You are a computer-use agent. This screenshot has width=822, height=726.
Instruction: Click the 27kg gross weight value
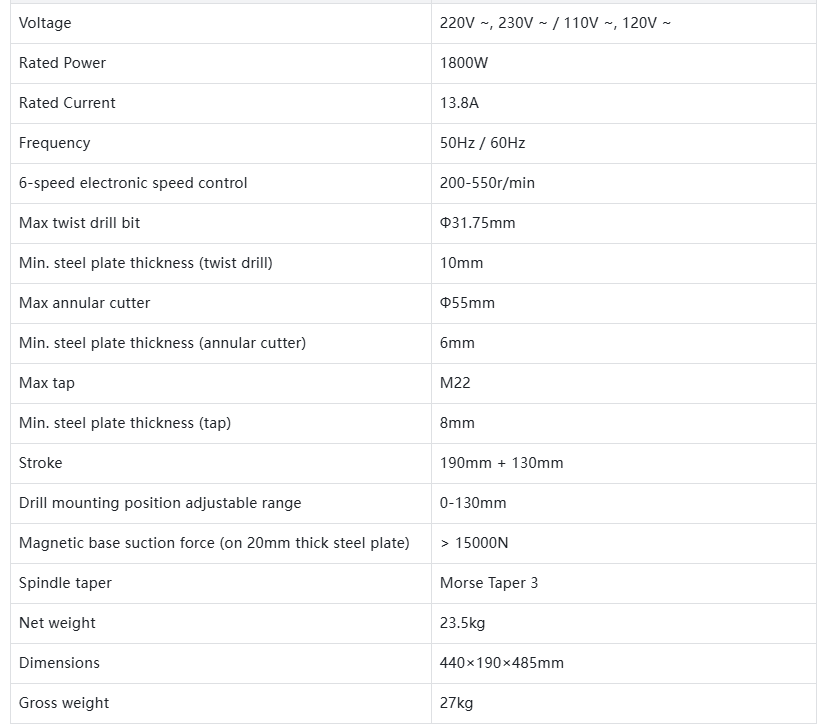[456, 703]
